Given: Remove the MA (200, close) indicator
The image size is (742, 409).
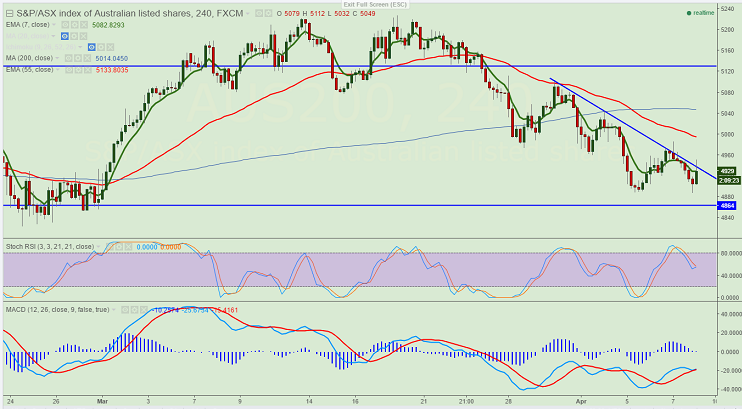Looking at the screenshot, I should pyautogui.click(x=87, y=58).
